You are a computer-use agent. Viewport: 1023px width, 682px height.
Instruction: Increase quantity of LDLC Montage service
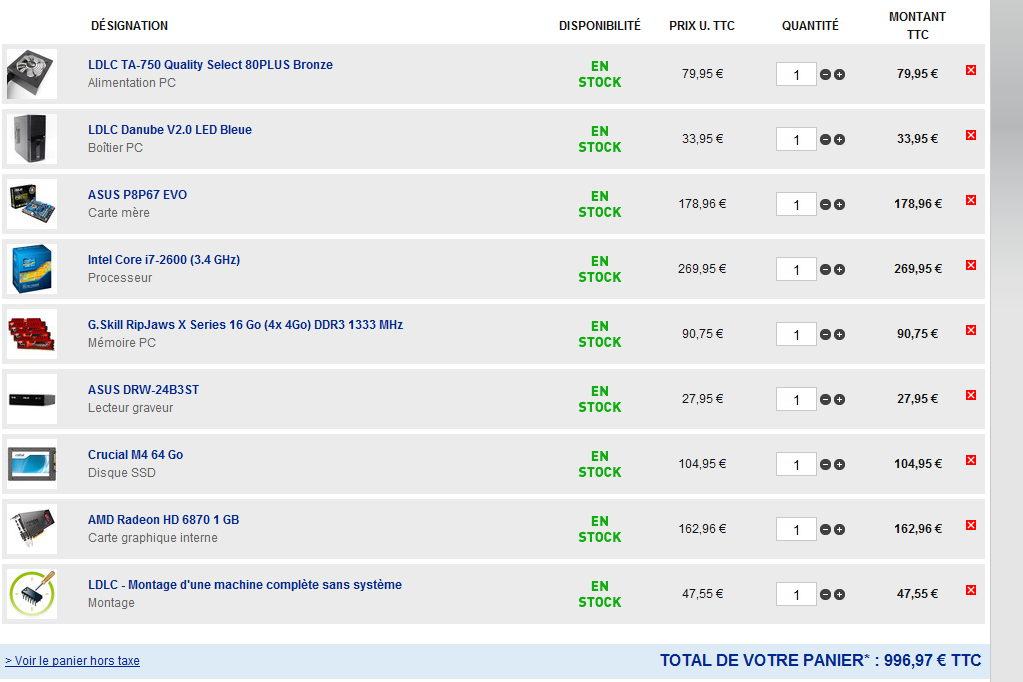point(840,595)
